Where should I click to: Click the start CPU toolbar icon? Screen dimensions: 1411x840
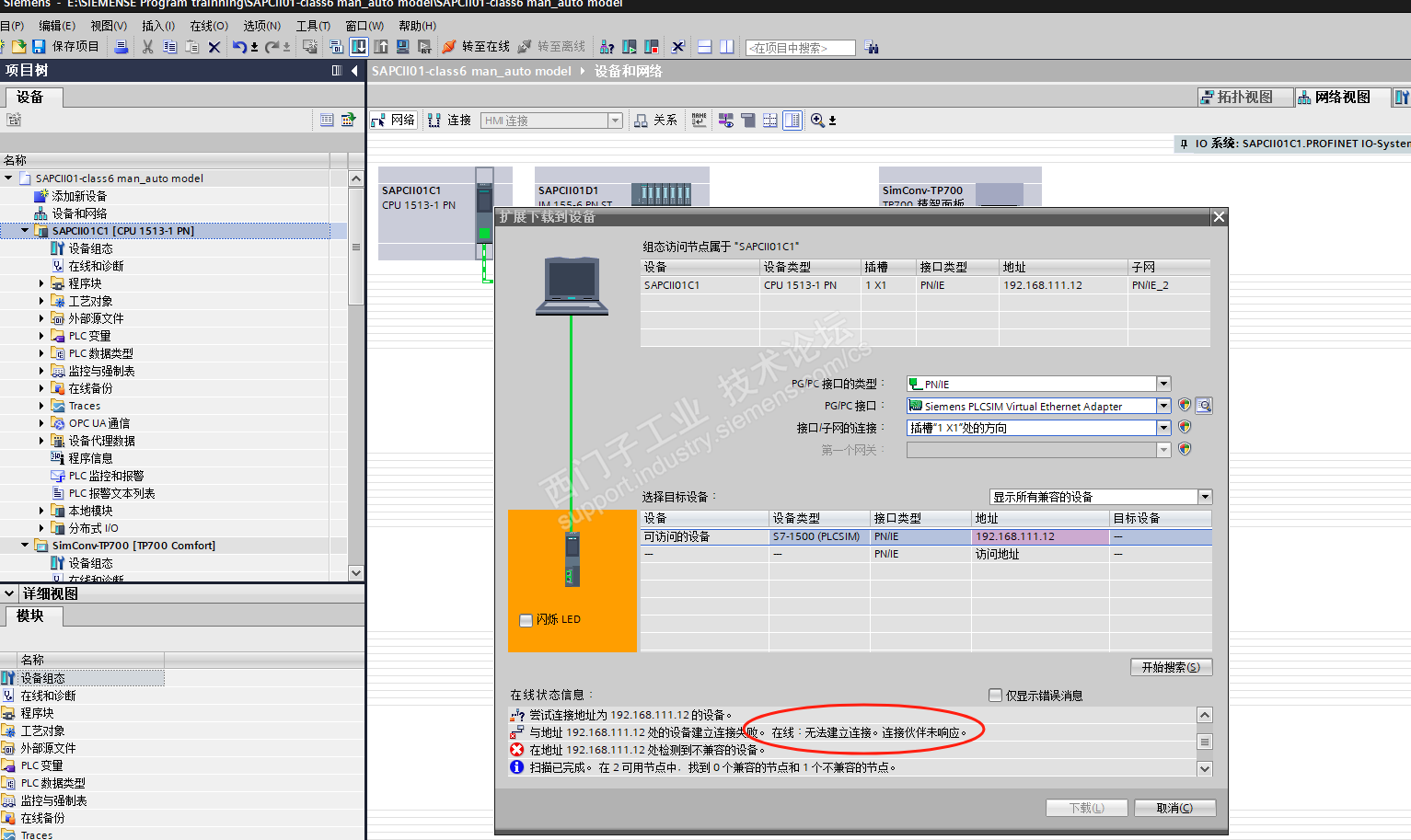coord(630,47)
